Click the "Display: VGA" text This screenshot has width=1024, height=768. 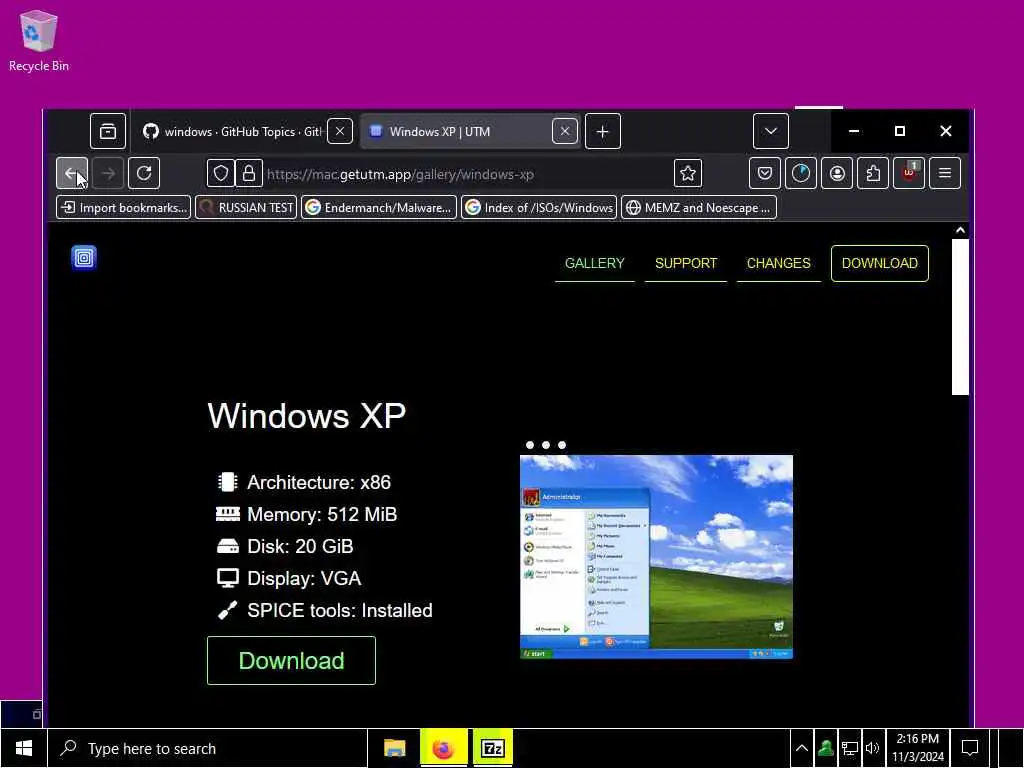pos(304,578)
